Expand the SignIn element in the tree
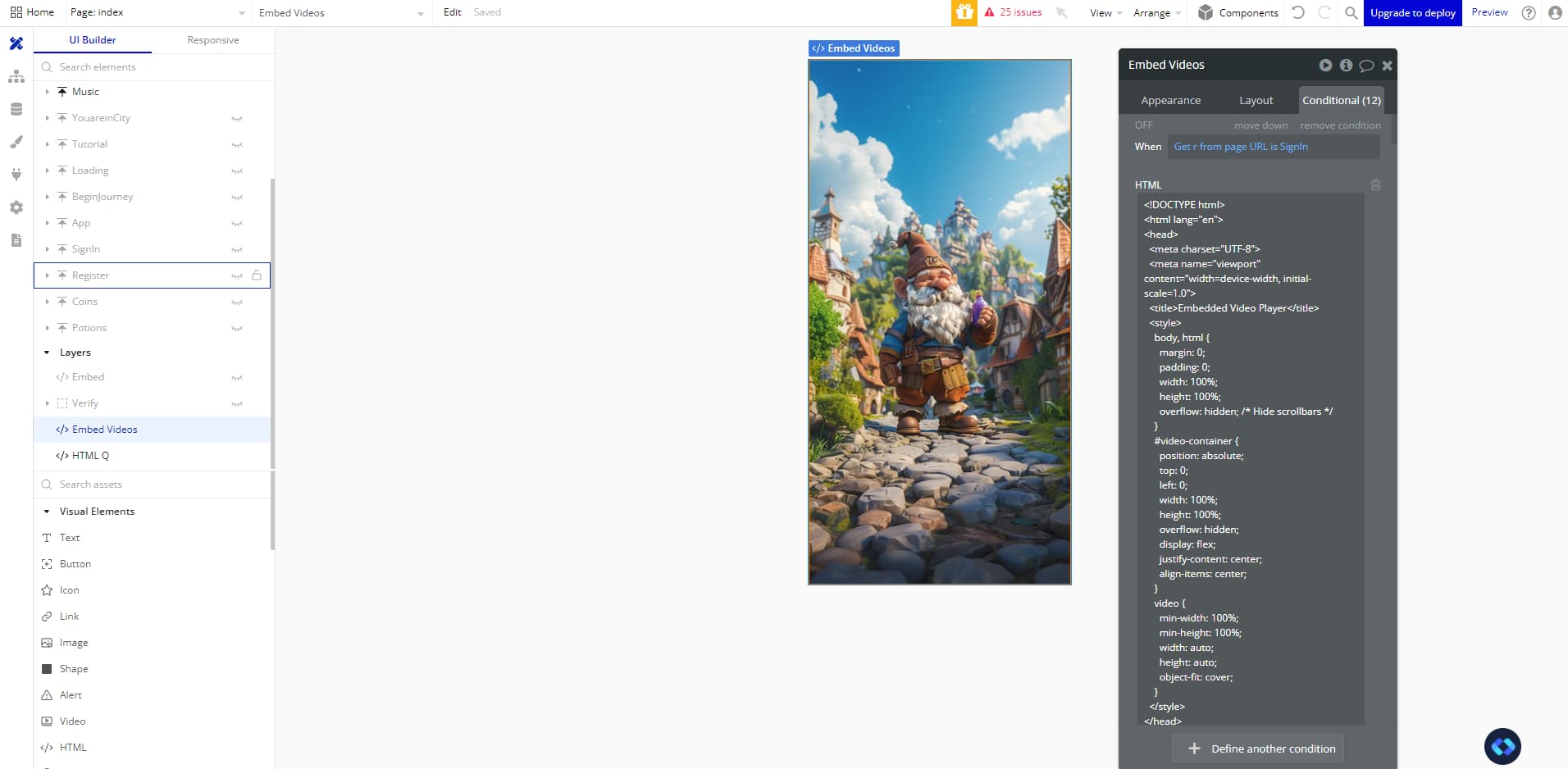 47,249
